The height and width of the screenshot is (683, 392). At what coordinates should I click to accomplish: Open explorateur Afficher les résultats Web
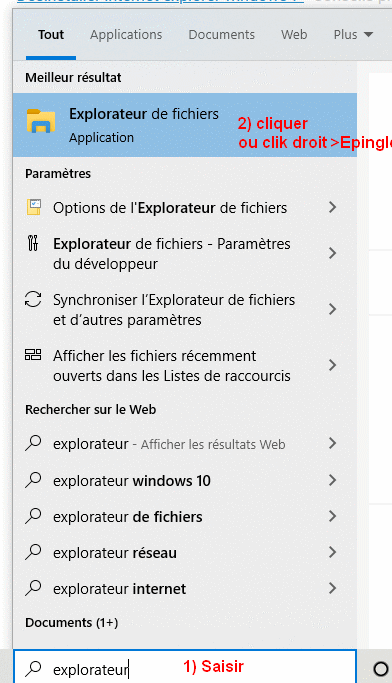[185, 444]
